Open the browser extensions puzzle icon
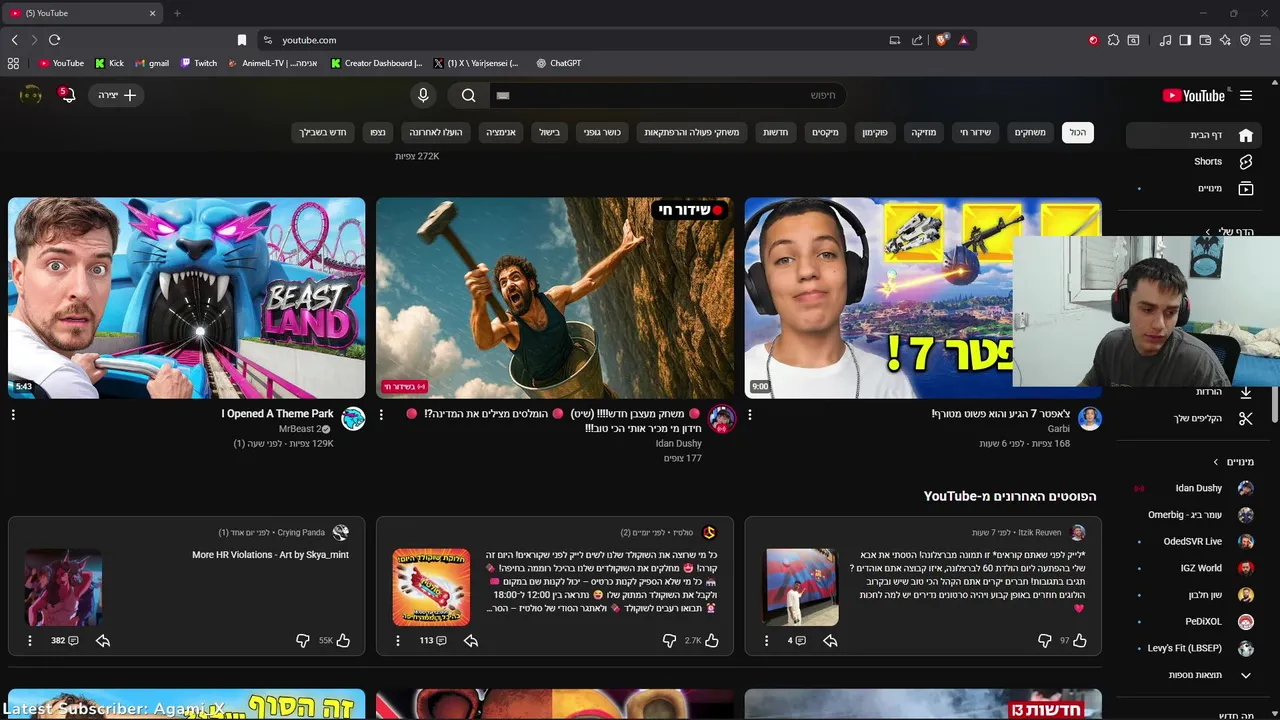 [x=1113, y=40]
